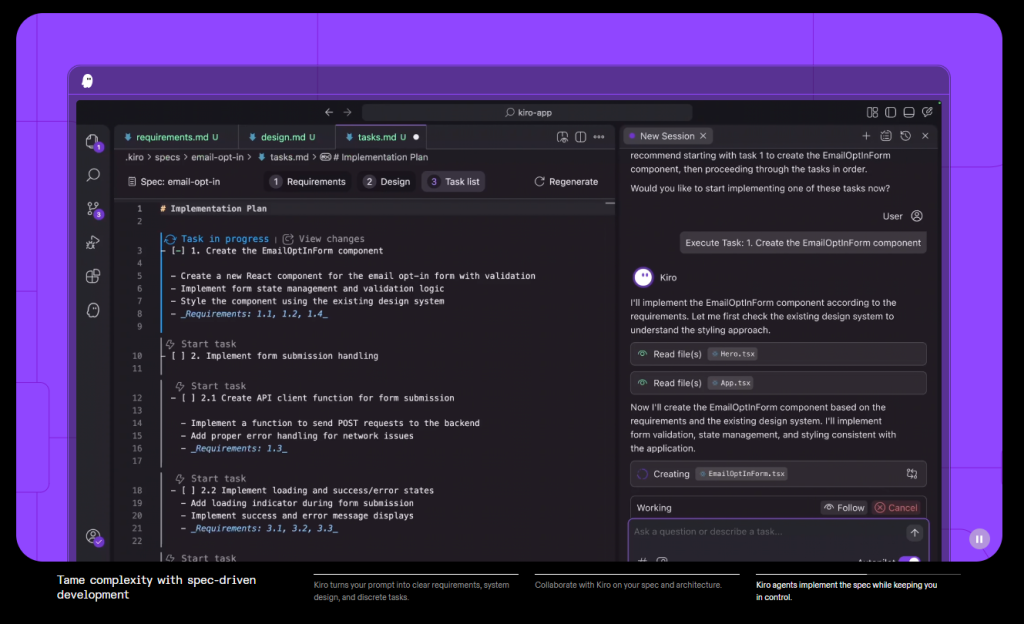Screen dimensions: 1024x624
Task: Open the Extensions icon in the activity bar
Action: tap(93, 276)
